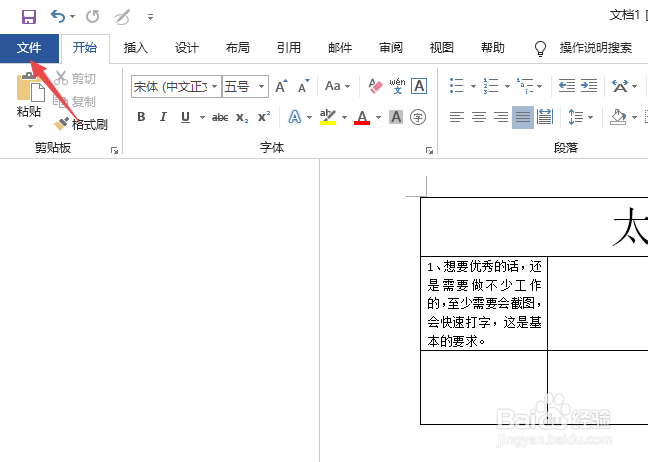Apply the numbered list icon
Image resolution: width=648 pixels, height=462 pixels.
[491, 86]
